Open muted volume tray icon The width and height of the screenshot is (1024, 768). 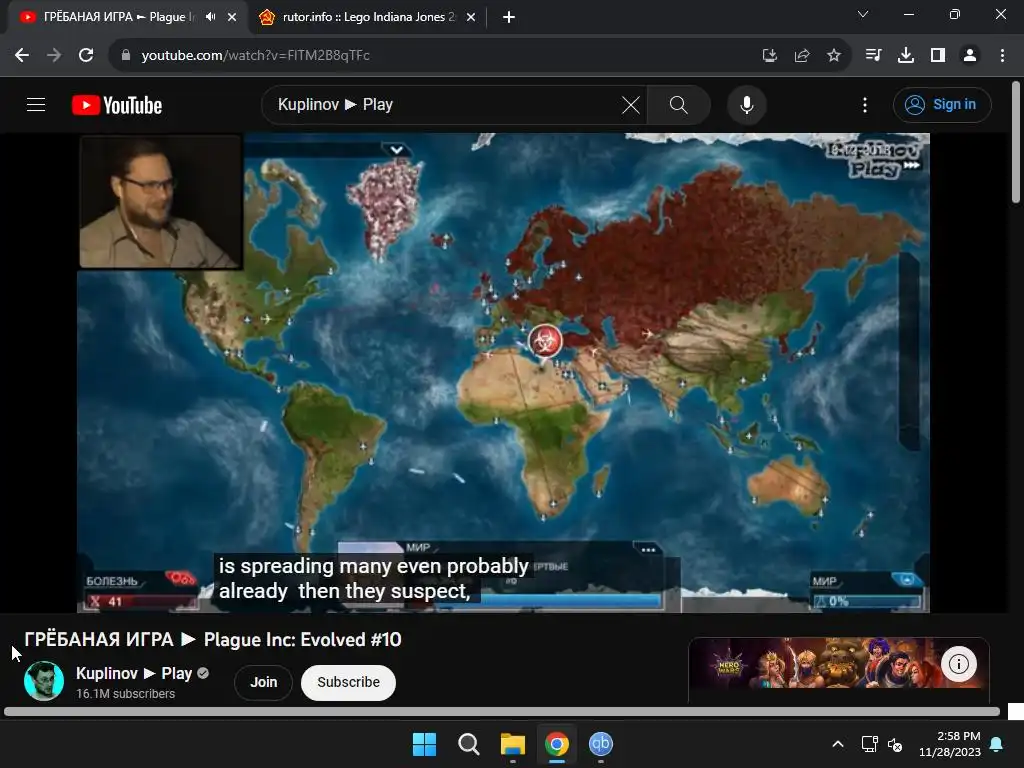[895, 744]
